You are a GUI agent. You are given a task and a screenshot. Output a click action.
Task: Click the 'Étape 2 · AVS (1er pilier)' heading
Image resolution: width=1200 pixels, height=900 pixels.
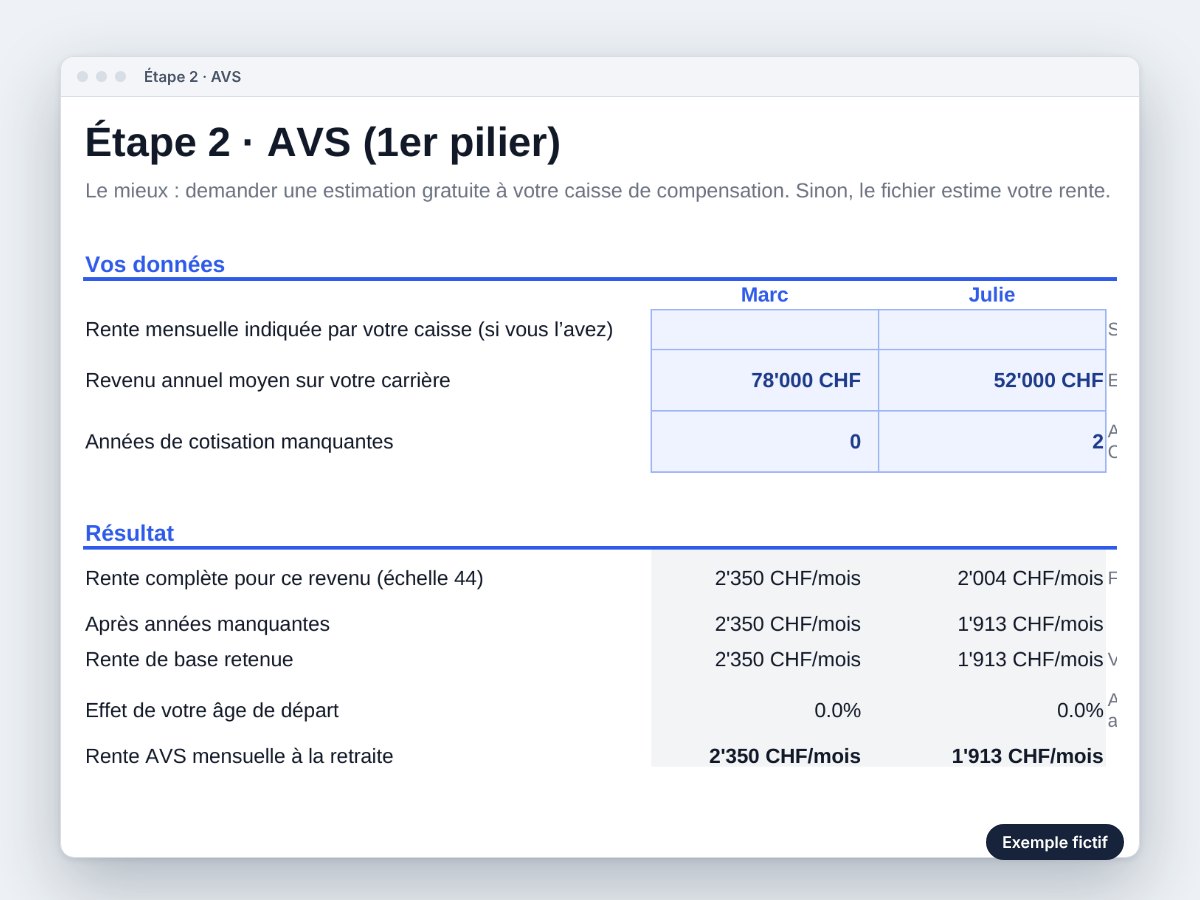[323, 142]
